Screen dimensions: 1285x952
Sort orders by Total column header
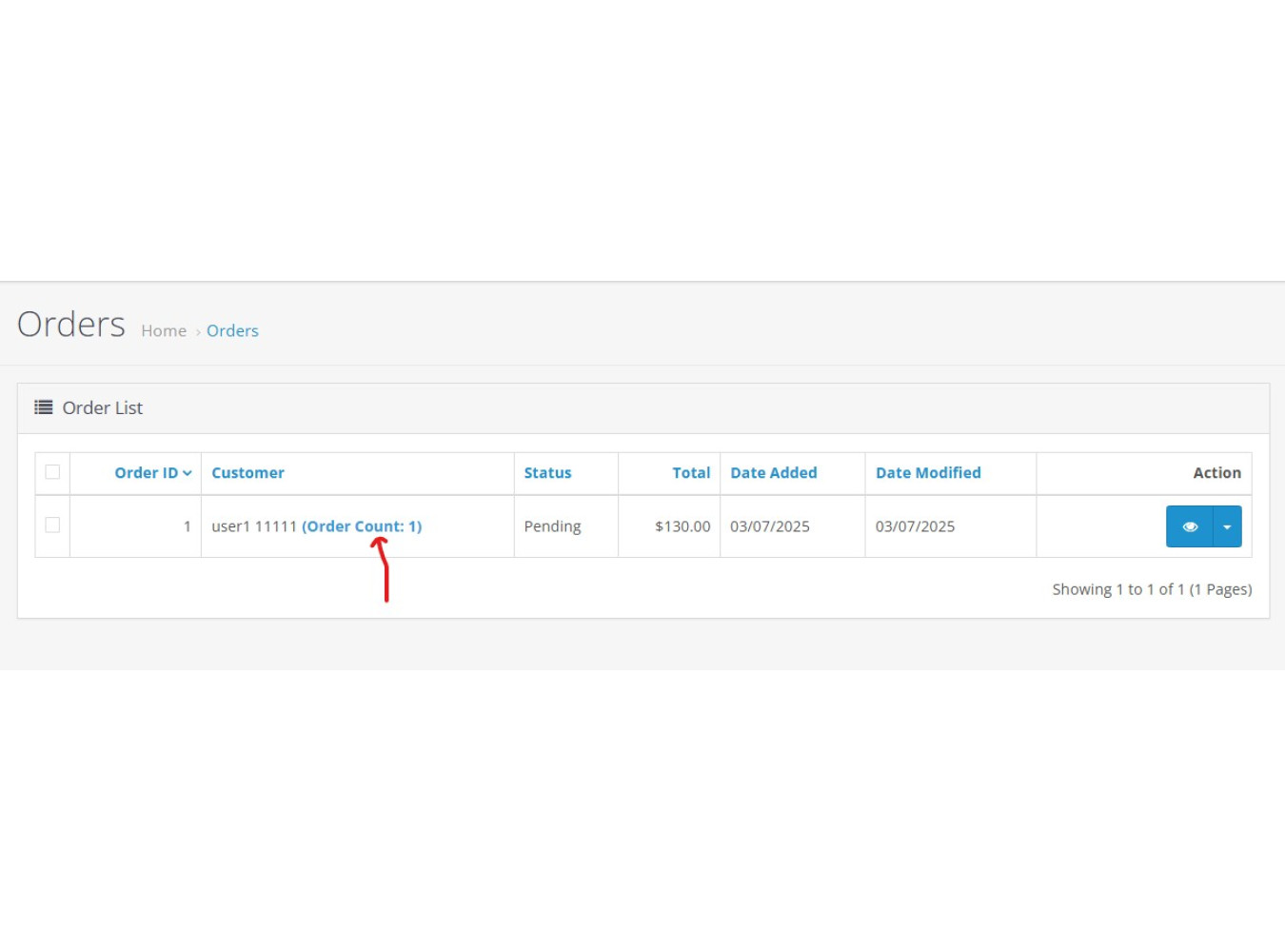point(691,473)
